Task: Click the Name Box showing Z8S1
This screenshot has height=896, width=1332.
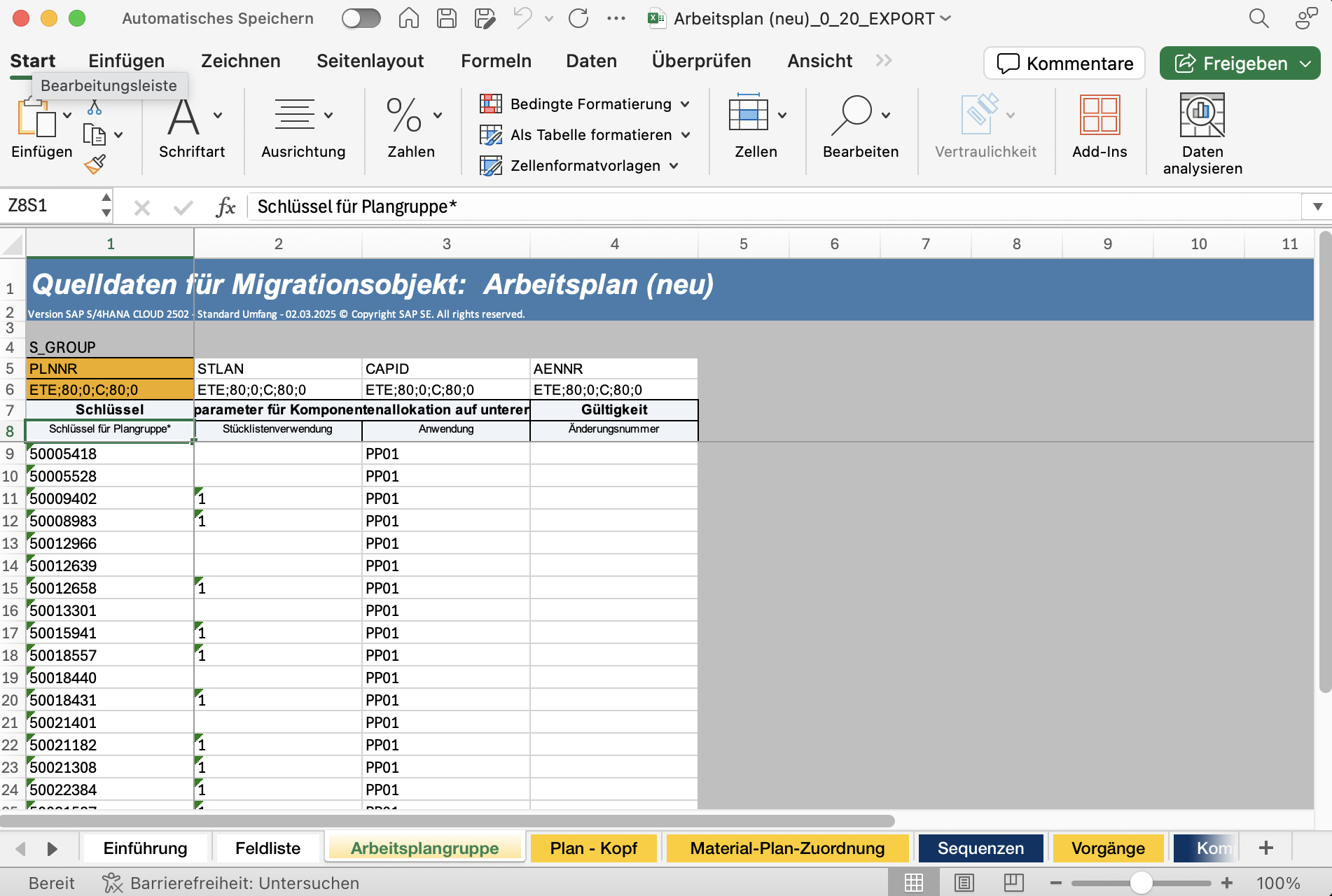Action: click(50, 206)
